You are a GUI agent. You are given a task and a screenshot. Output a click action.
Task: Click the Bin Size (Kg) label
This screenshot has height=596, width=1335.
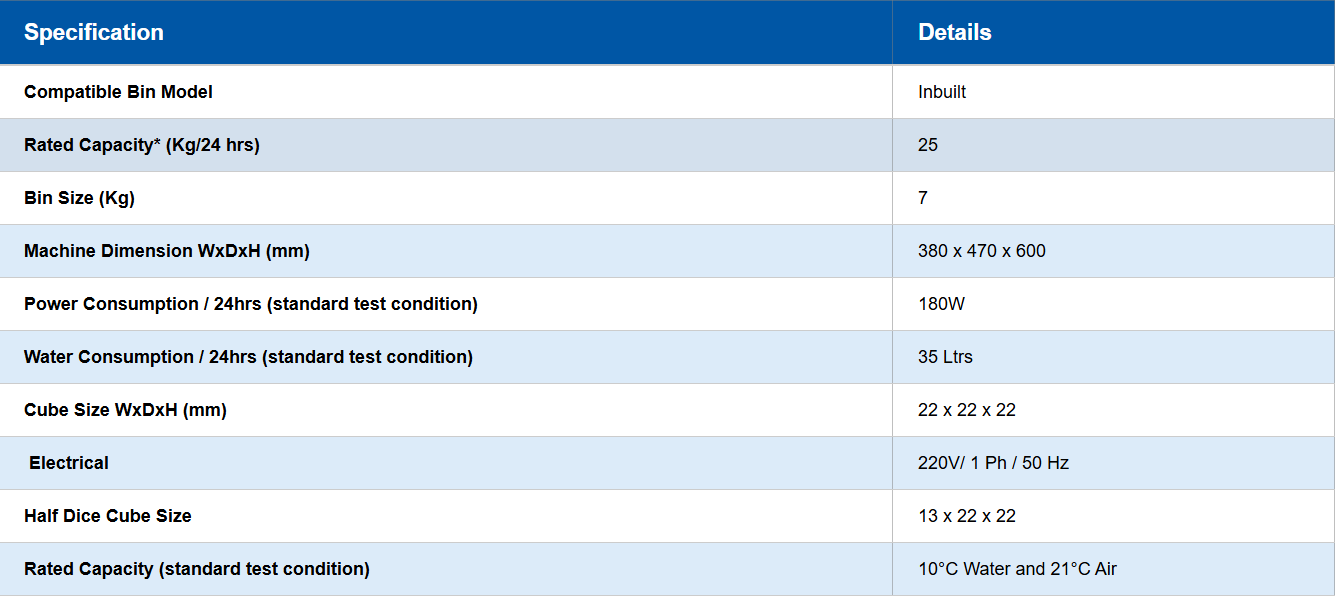(79, 198)
